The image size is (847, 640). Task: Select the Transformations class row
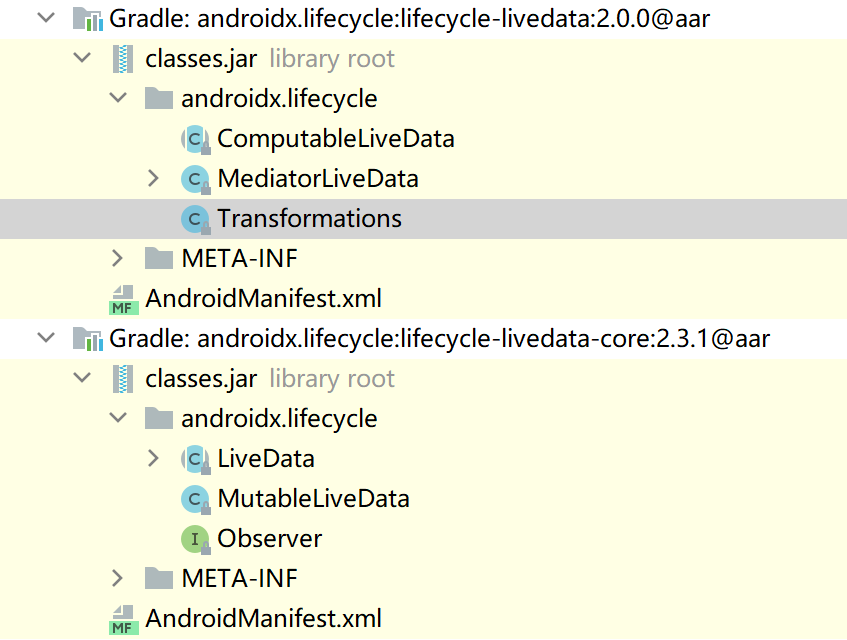coord(424,219)
